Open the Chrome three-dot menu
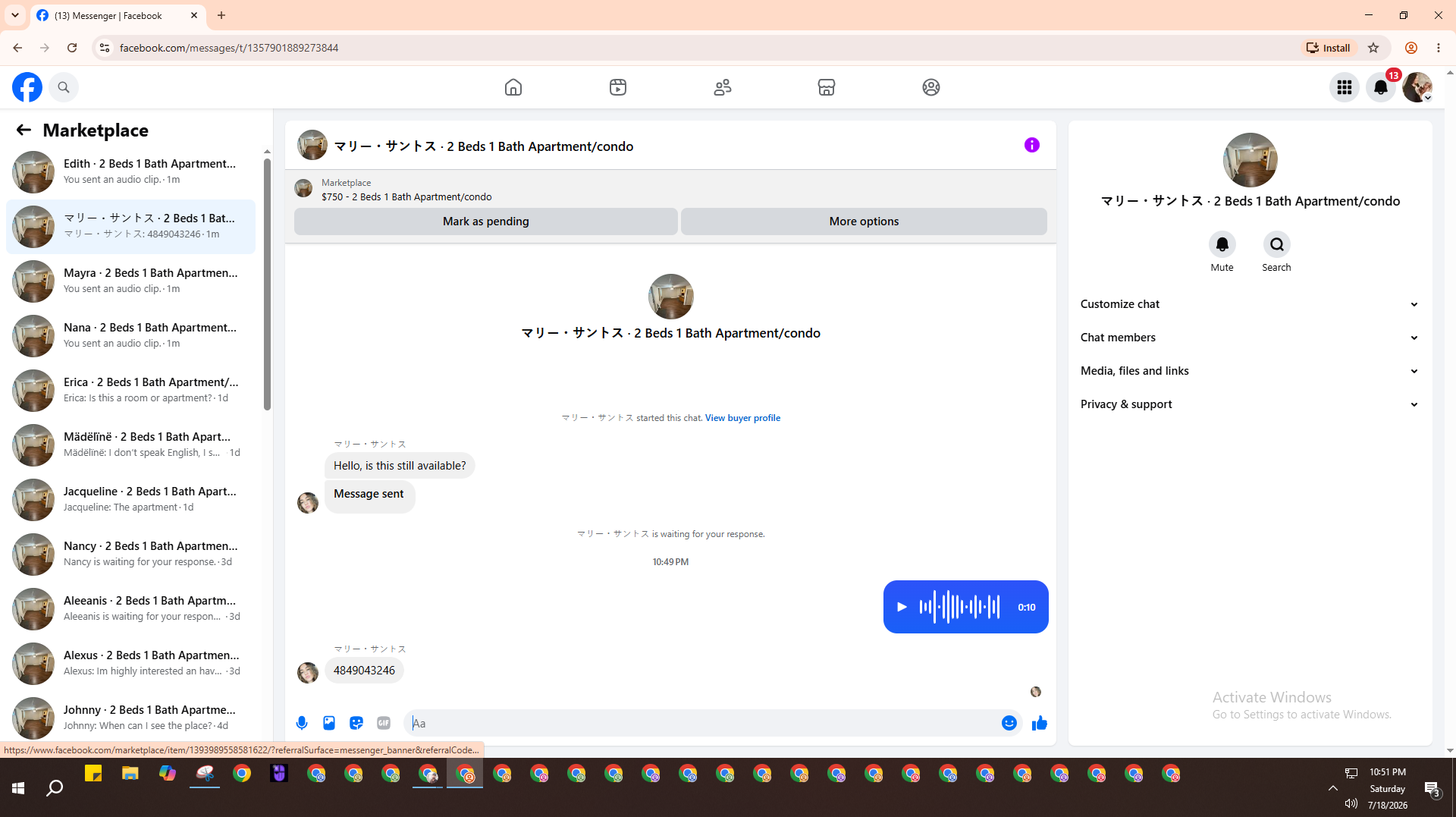1456x817 pixels. pyautogui.click(x=1439, y=48)
